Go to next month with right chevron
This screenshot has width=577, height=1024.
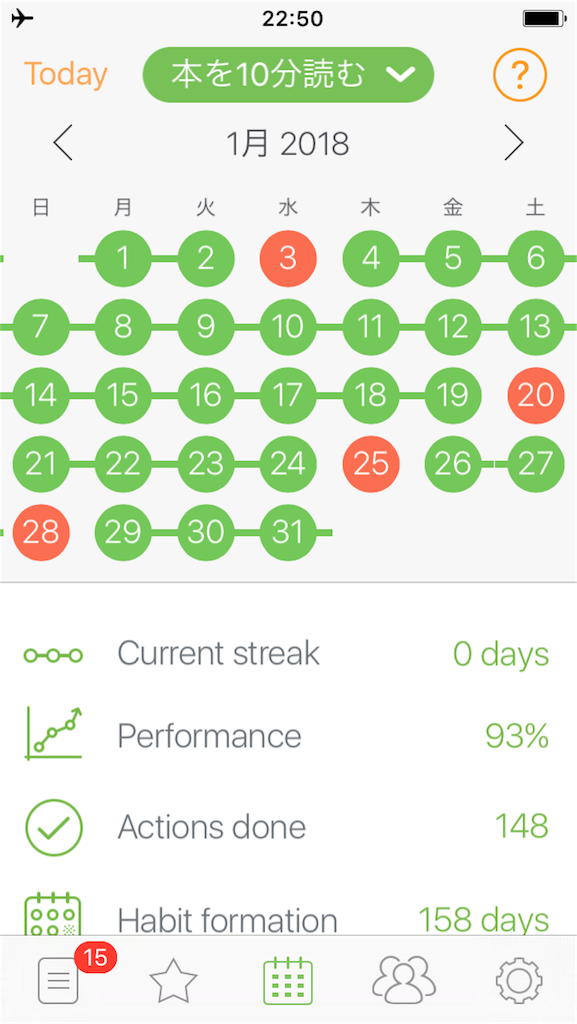coord(514,143)
